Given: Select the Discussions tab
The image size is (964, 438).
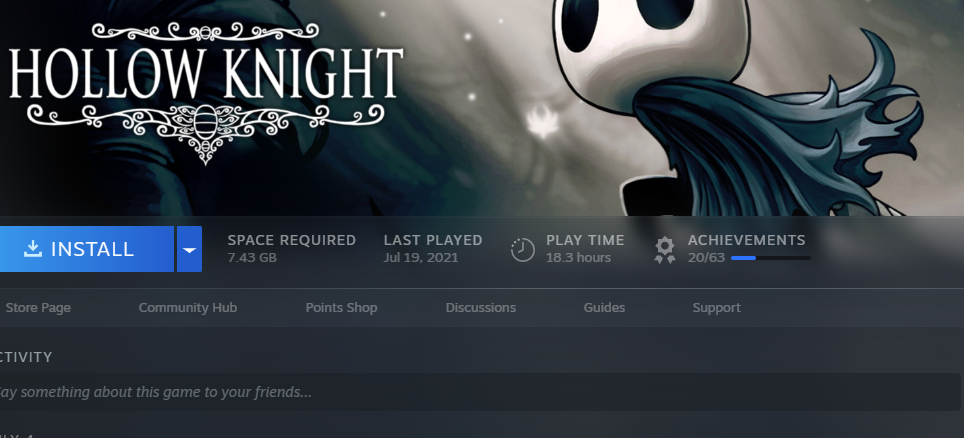Looking at the screenshot, I should pyautogui.click(x=481, y=308).
